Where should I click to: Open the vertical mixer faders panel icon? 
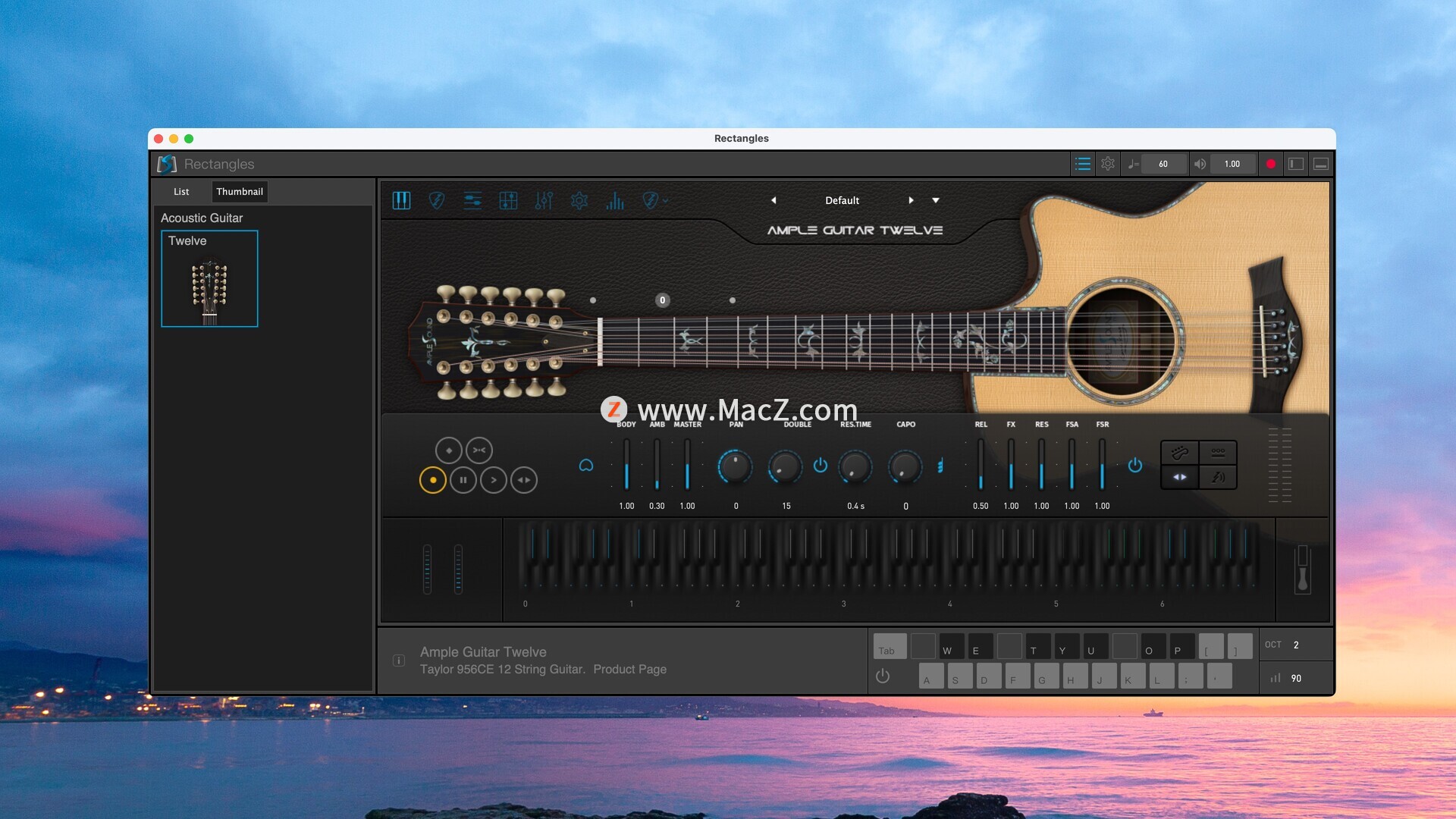pos(544,200)
